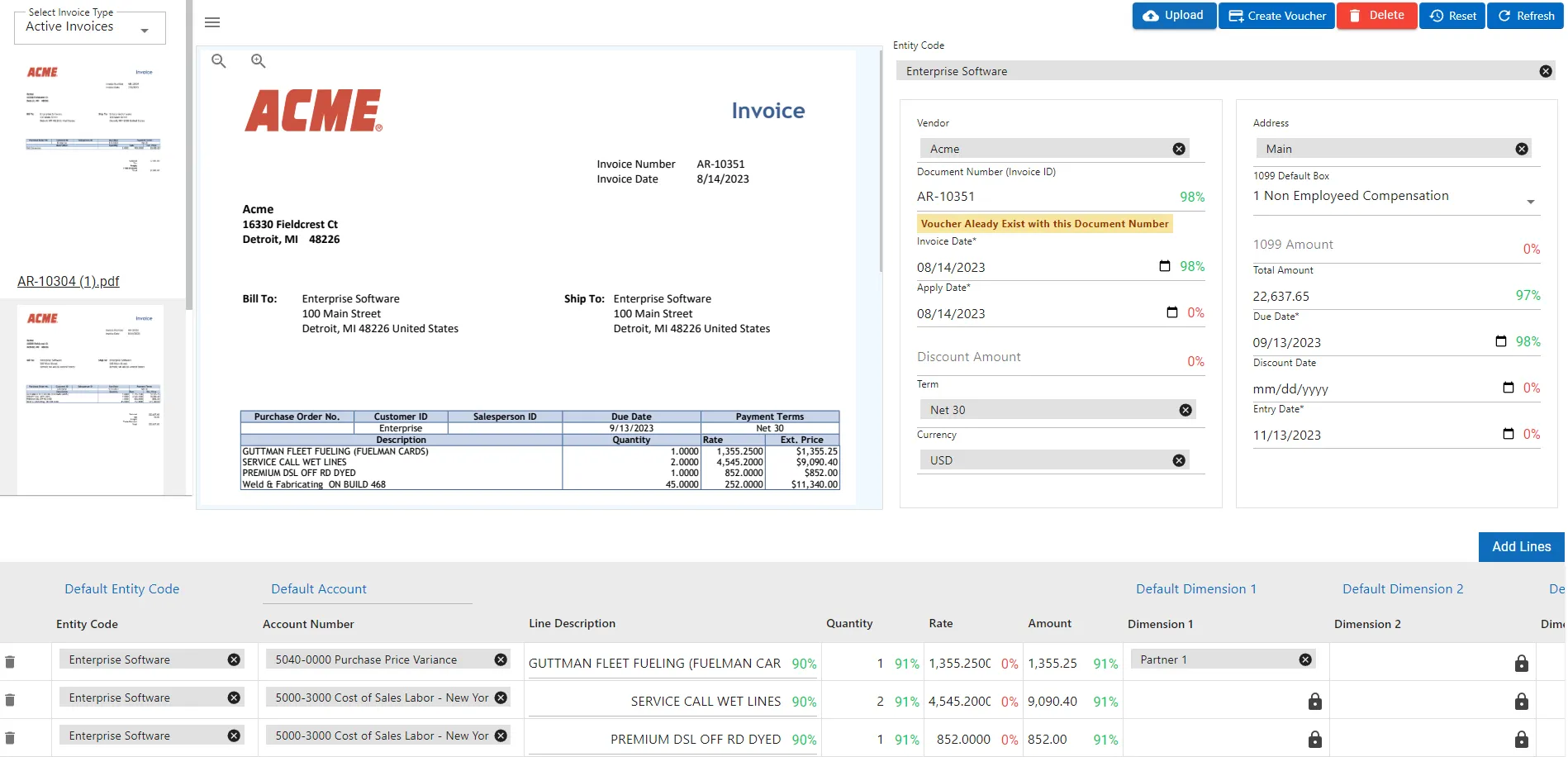
Task: Click Dimension 2 lock on GUTTMAN row
Action: pos(1522,664)
